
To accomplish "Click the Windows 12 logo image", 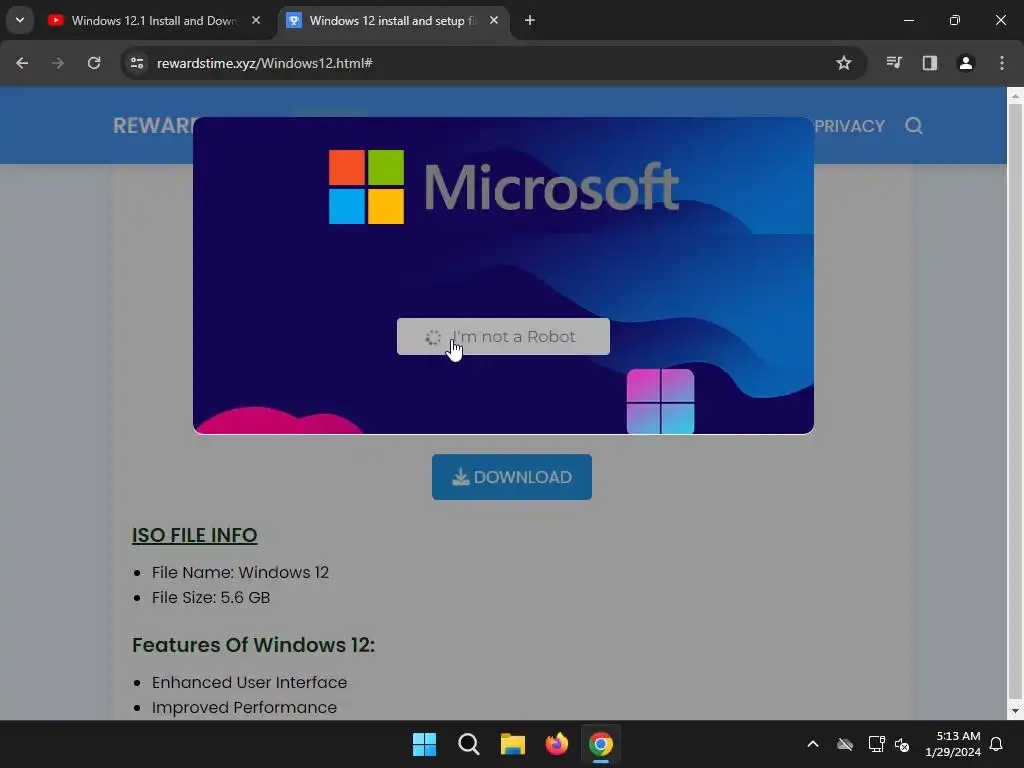I will [660, 401].
